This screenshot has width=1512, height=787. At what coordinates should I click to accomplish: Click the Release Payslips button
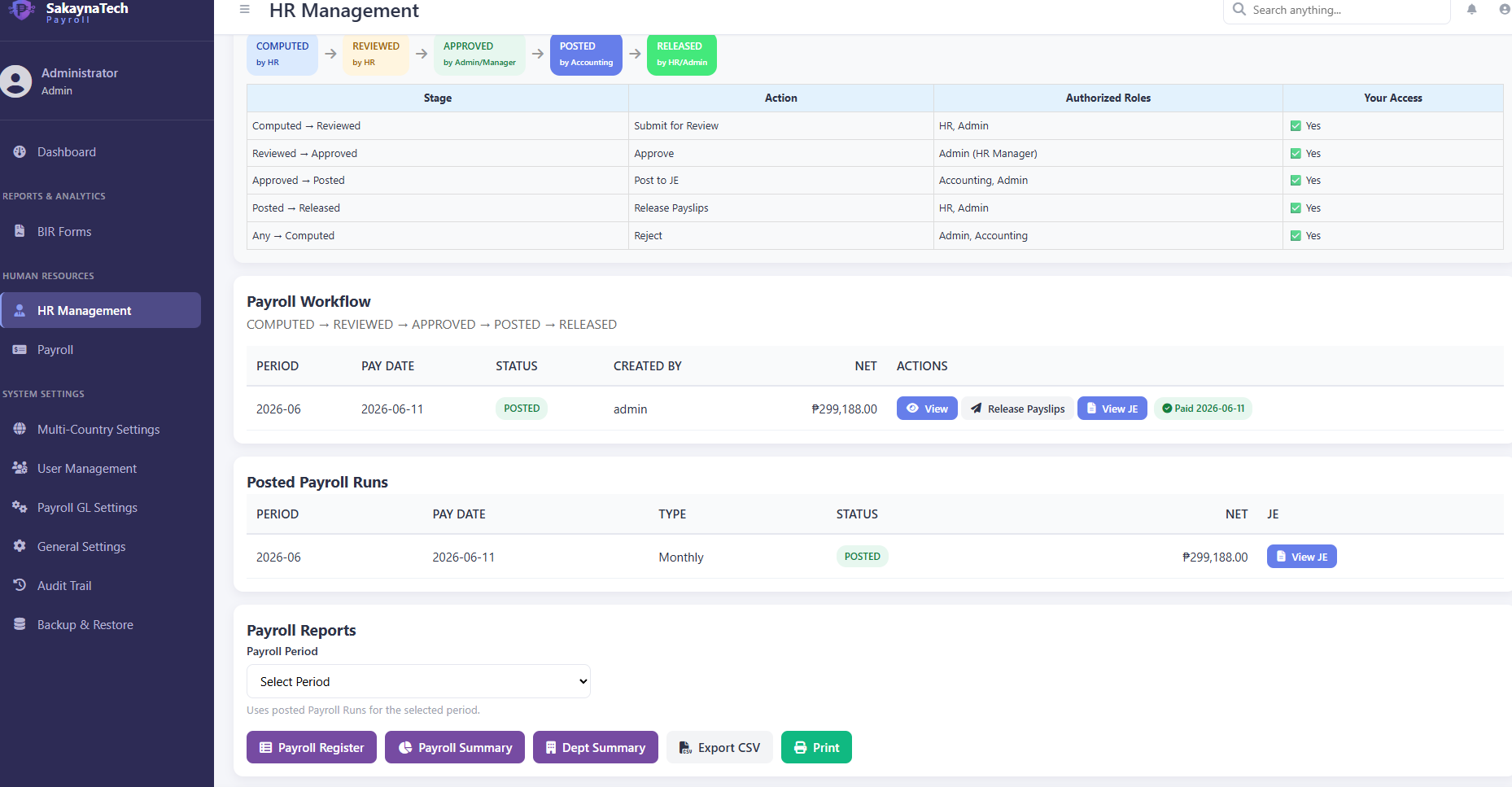click(1017, 409)
